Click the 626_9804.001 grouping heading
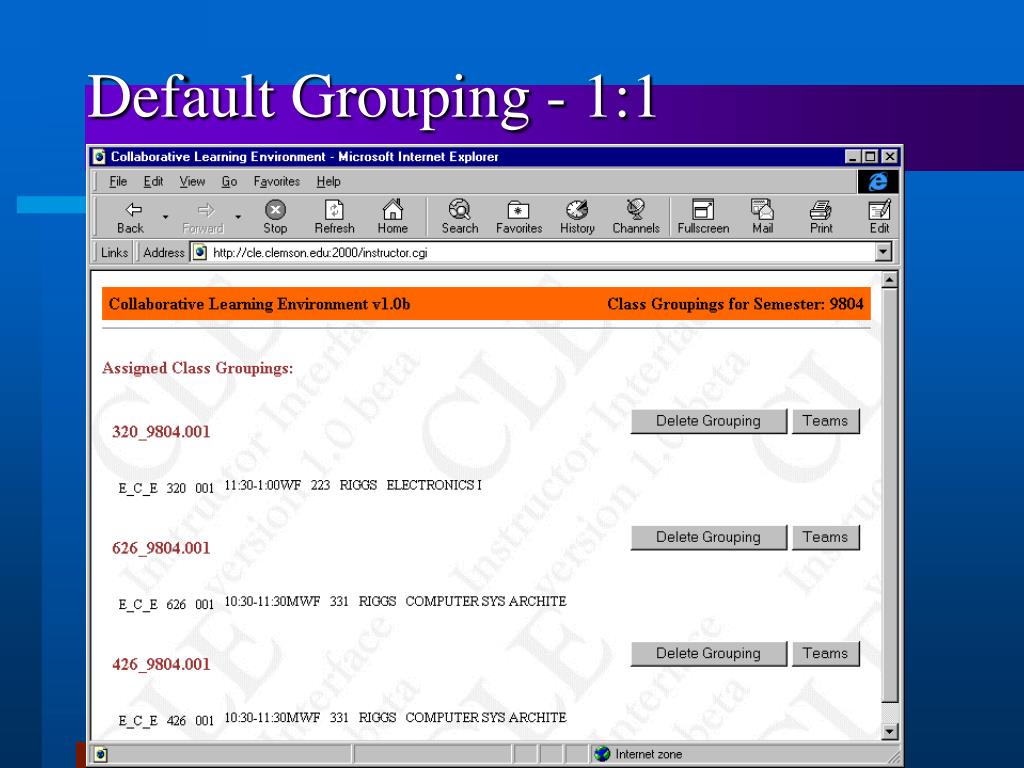This screenshot has width=1024, height=768. [161, 548]
